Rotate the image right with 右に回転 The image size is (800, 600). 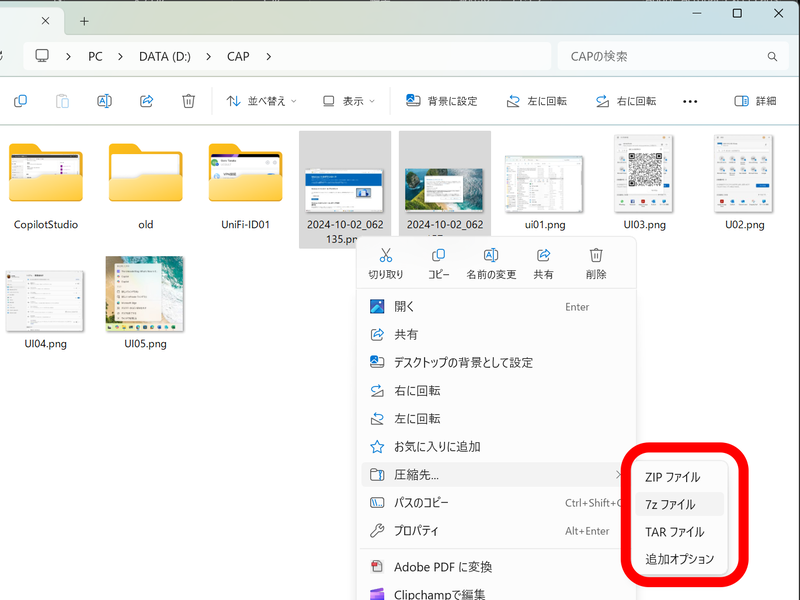[x=626, y=101]
